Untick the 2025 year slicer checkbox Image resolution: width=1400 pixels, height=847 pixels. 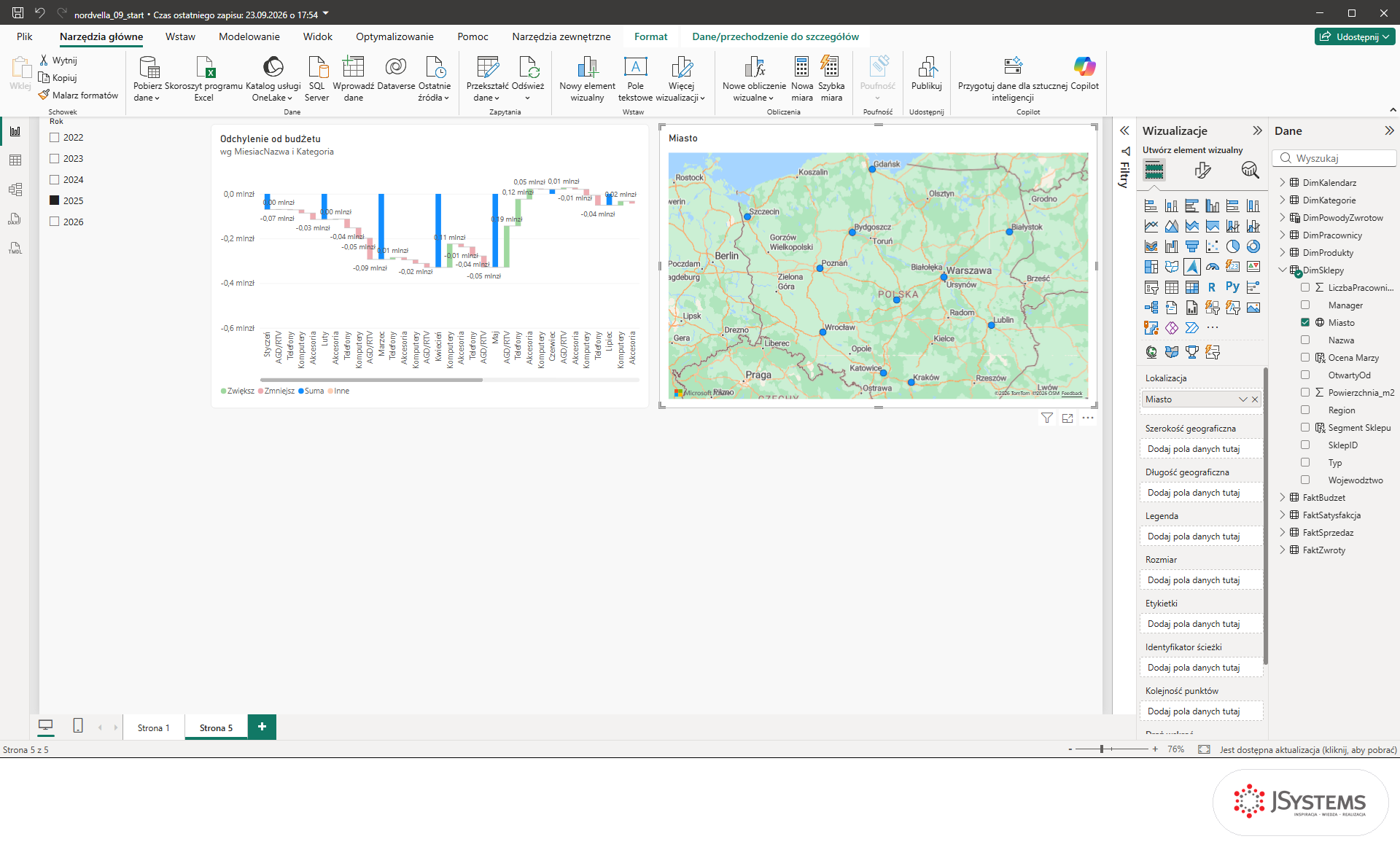[x=55, y=200]
